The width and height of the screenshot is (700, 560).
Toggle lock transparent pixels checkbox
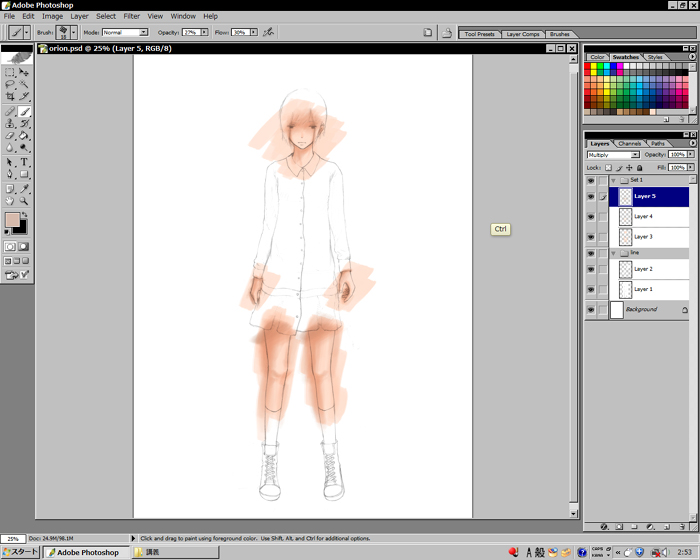[x=609, y=167]
